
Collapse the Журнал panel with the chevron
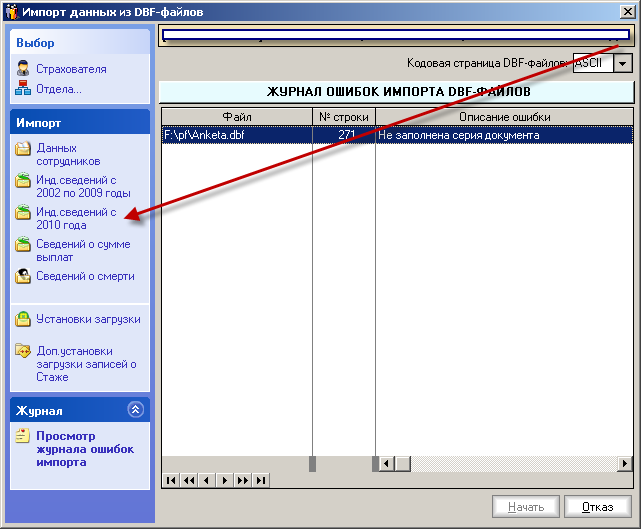135,409
